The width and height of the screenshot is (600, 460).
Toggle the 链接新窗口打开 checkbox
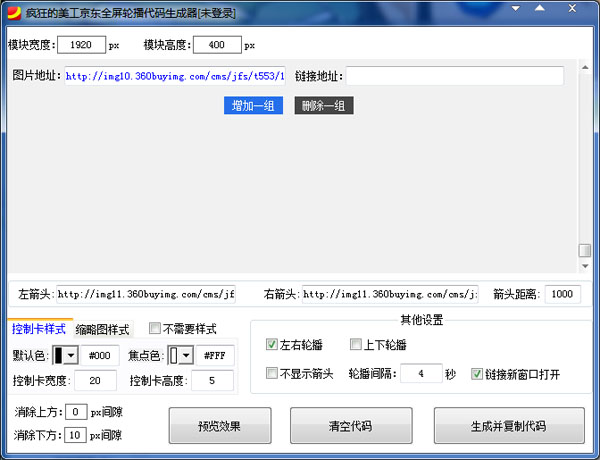(477, 374)
